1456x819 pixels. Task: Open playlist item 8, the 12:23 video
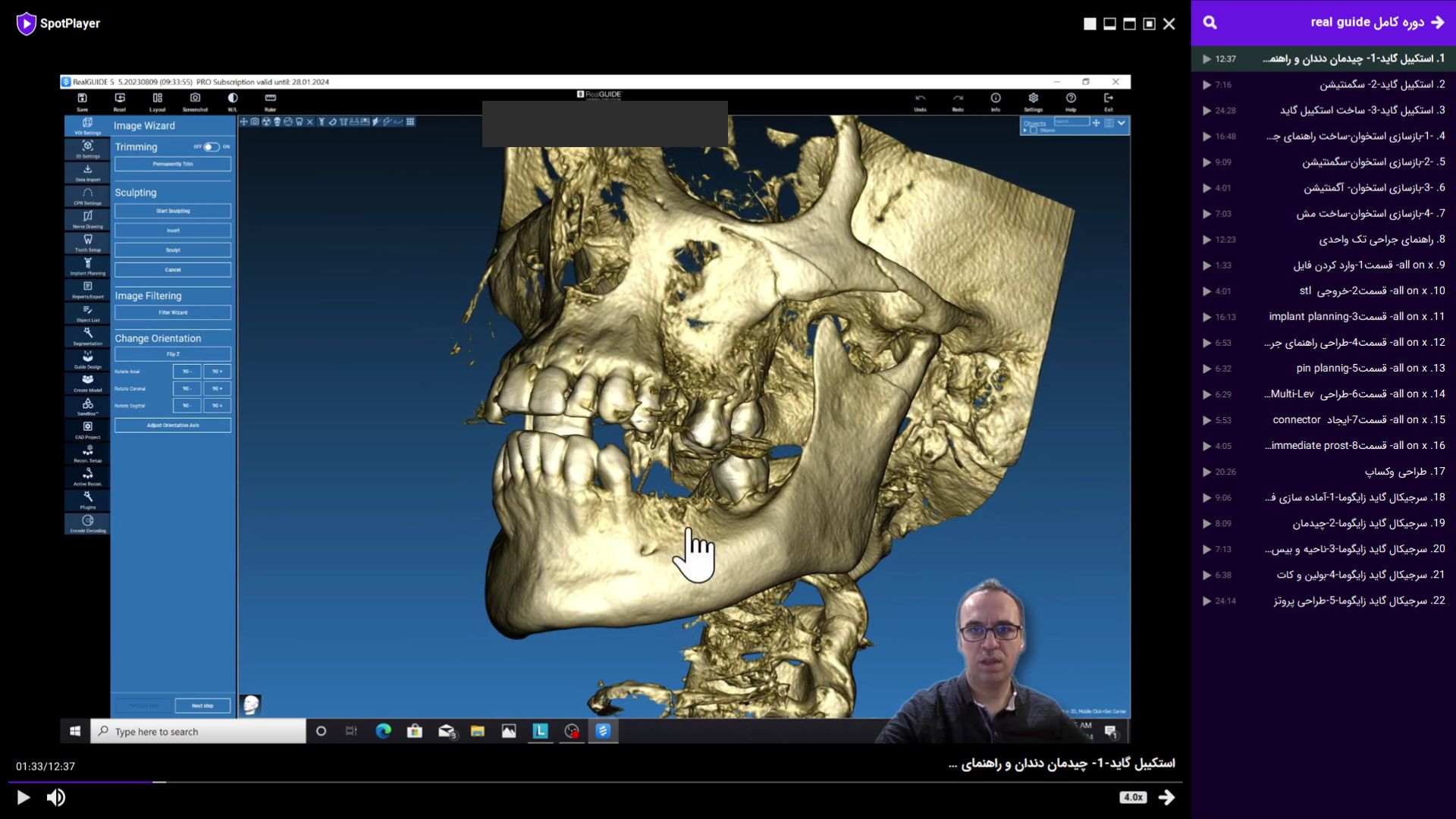tap(1323, 240)
